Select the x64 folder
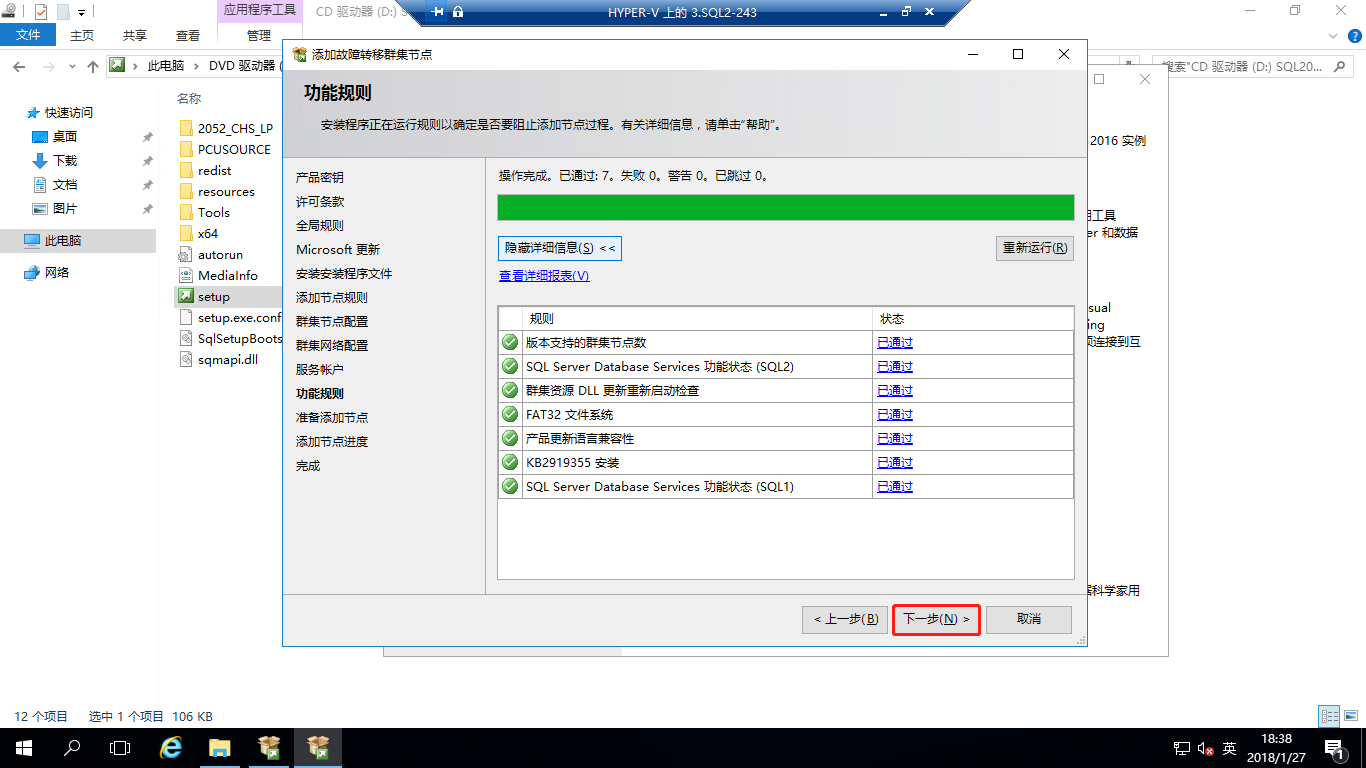Screen dimensions: 1366x768 tap(199, 234)
